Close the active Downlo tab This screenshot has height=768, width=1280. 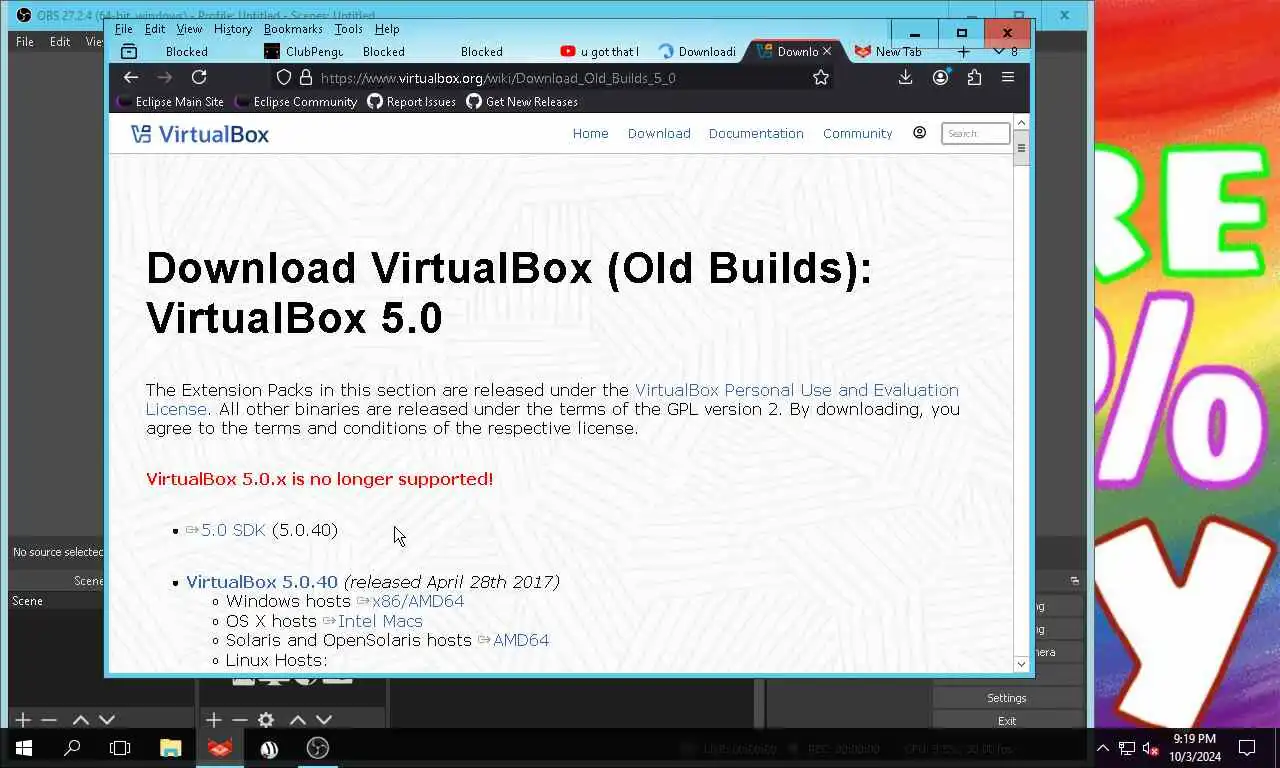coord(827,51)
